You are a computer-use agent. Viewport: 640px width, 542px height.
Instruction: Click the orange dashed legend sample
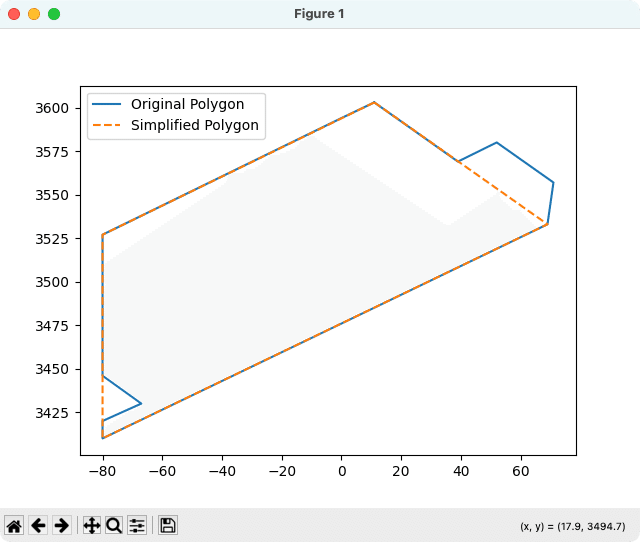(x=107, y=125)
